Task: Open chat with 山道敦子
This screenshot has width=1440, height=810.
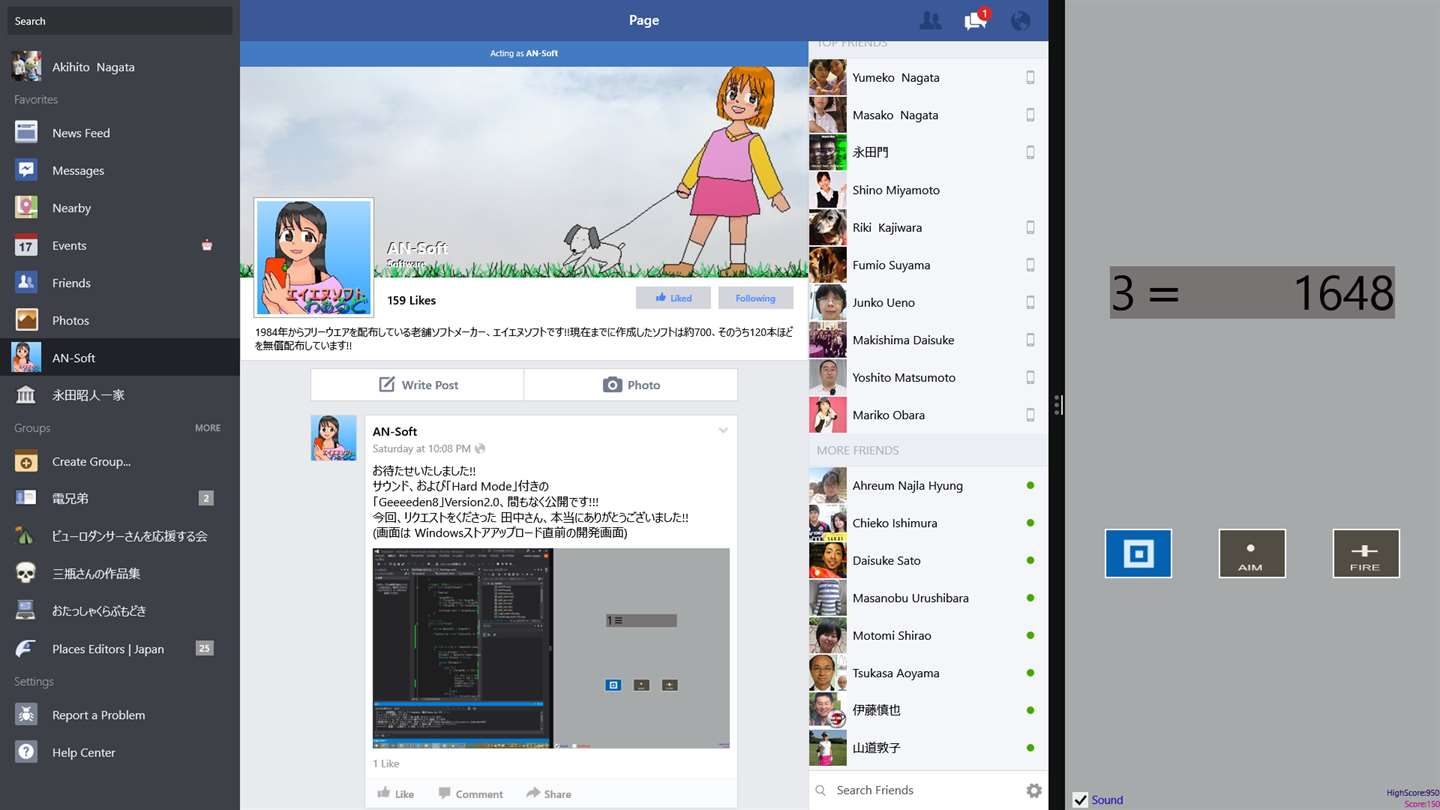Action: click(928, 748)
